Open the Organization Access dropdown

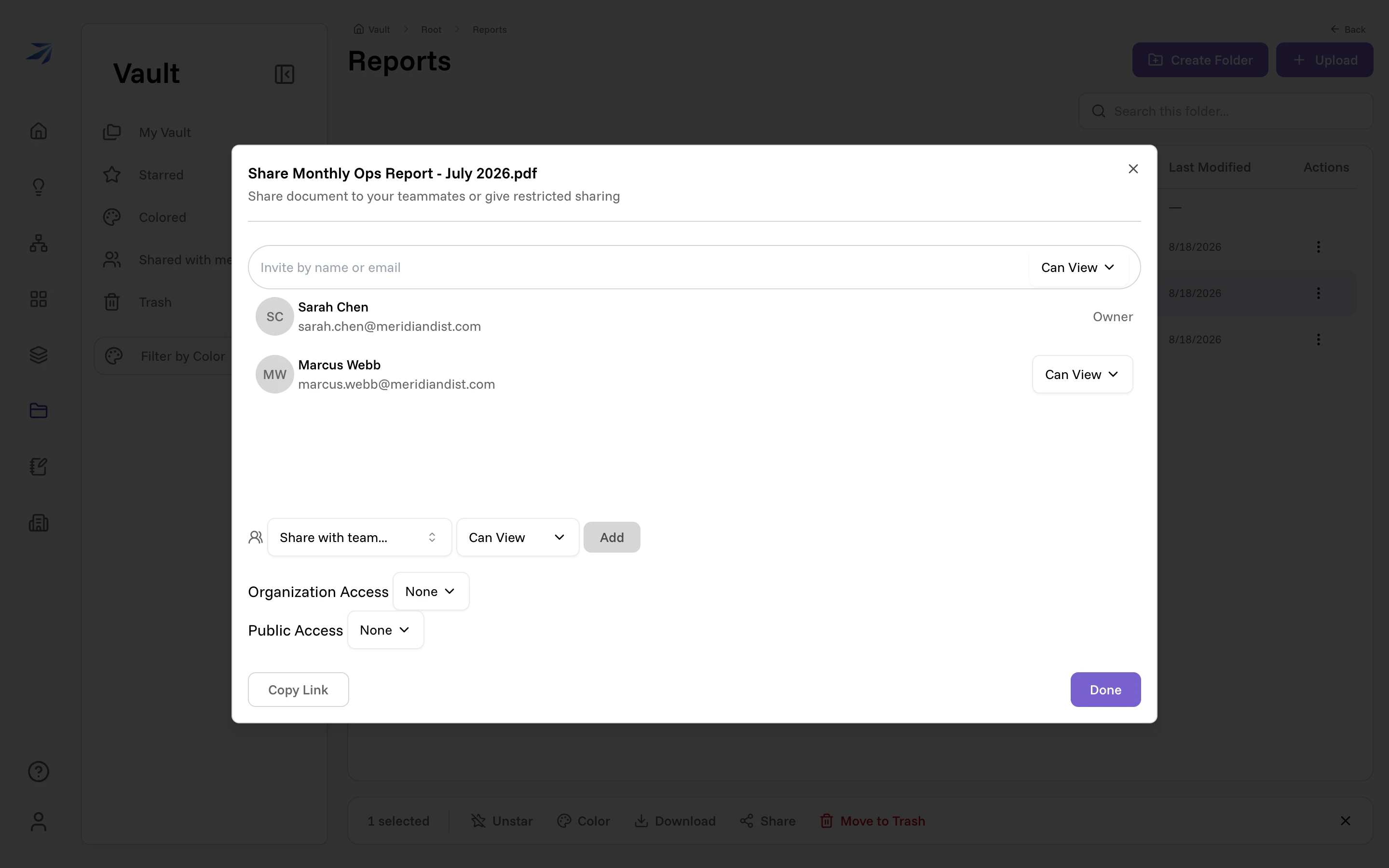click(x=431, y=591)
